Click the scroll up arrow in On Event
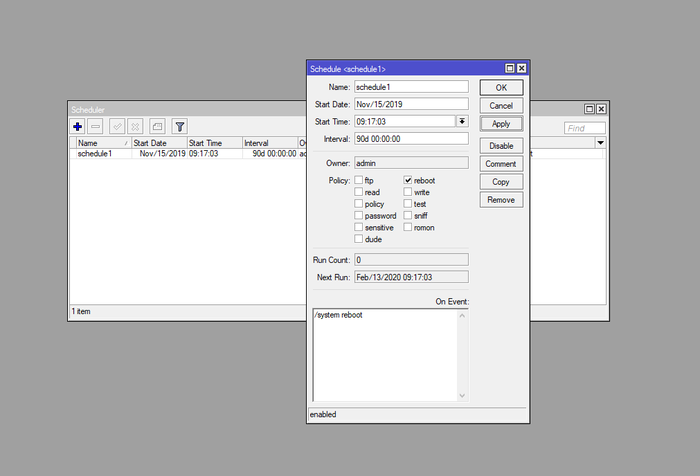700x476 pixels. (x=462, y=316)
